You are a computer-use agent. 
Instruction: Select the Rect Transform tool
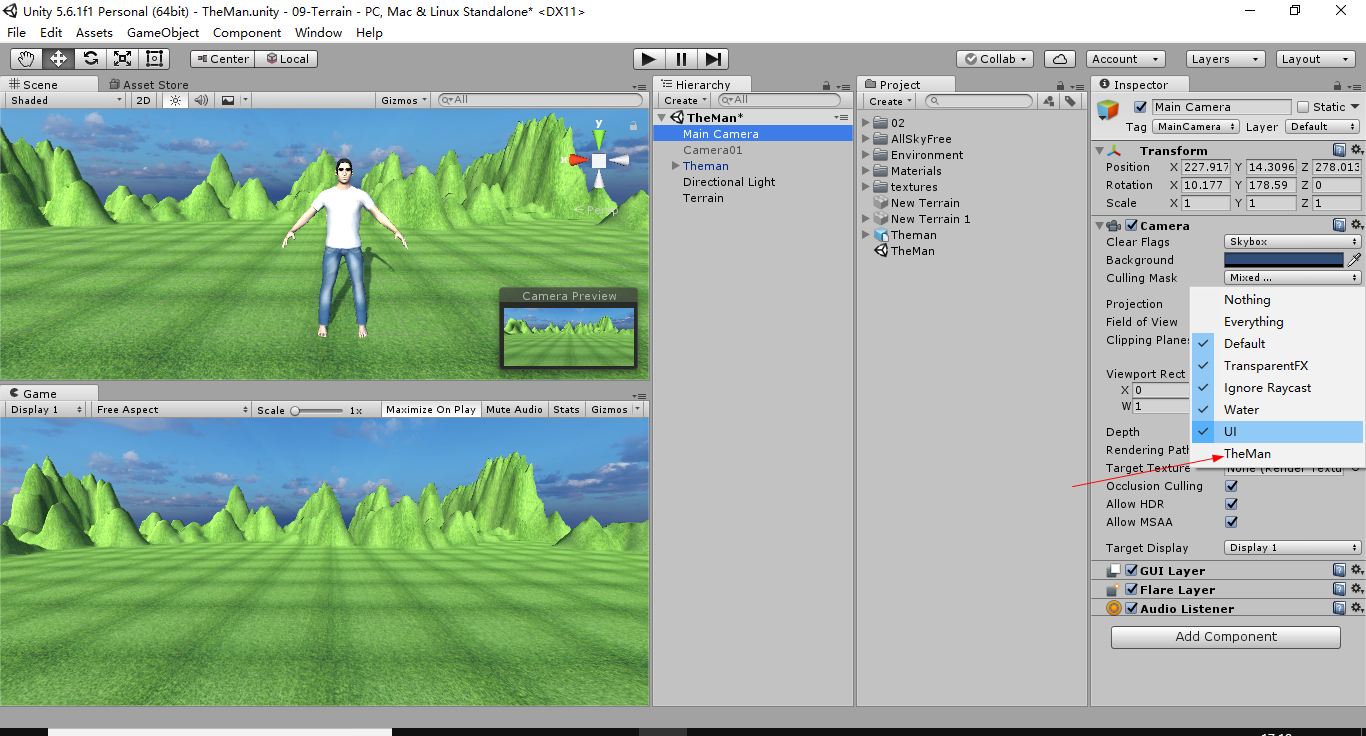pos(153,58)
